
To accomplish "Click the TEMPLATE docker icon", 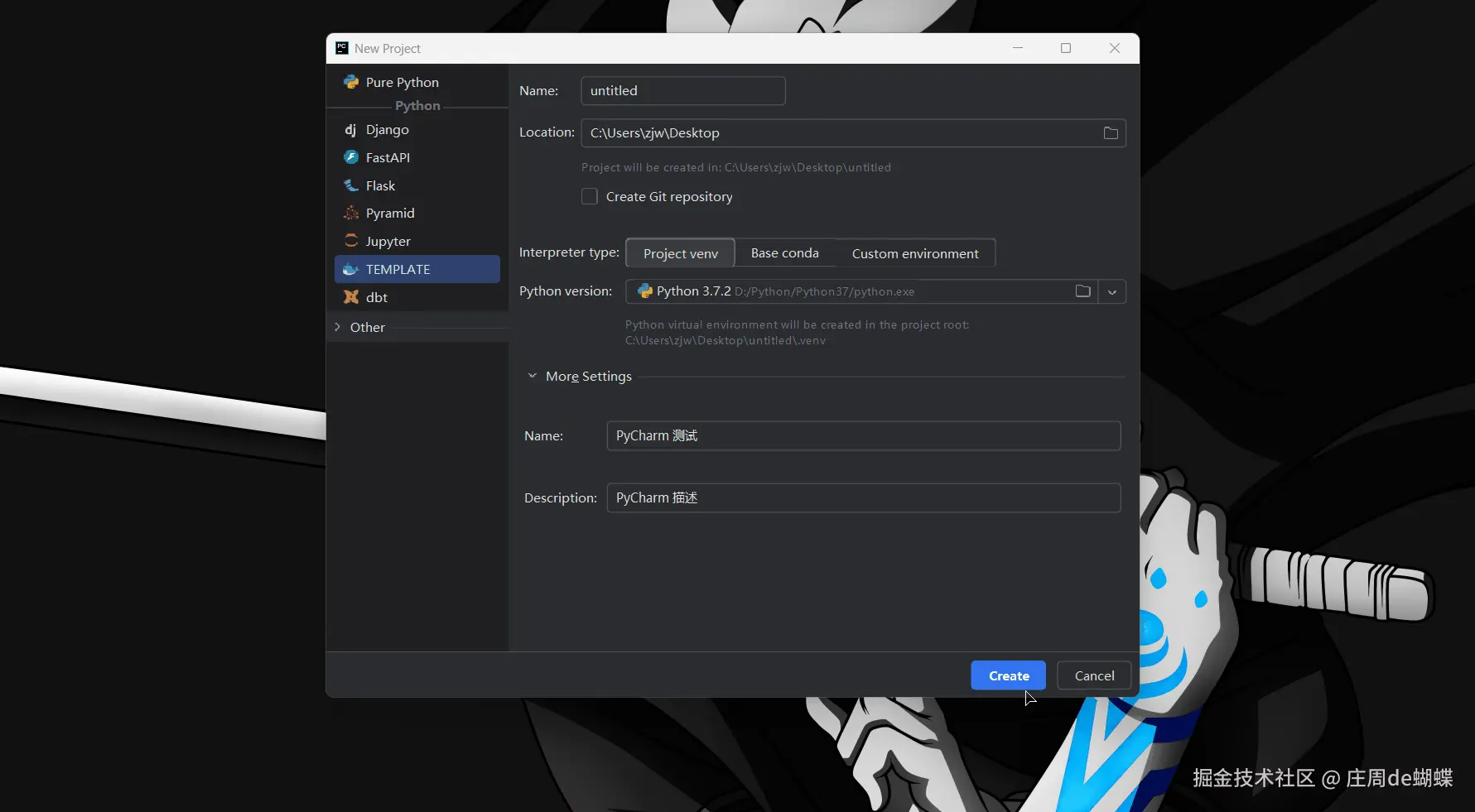I will click(x=351, y=269).
